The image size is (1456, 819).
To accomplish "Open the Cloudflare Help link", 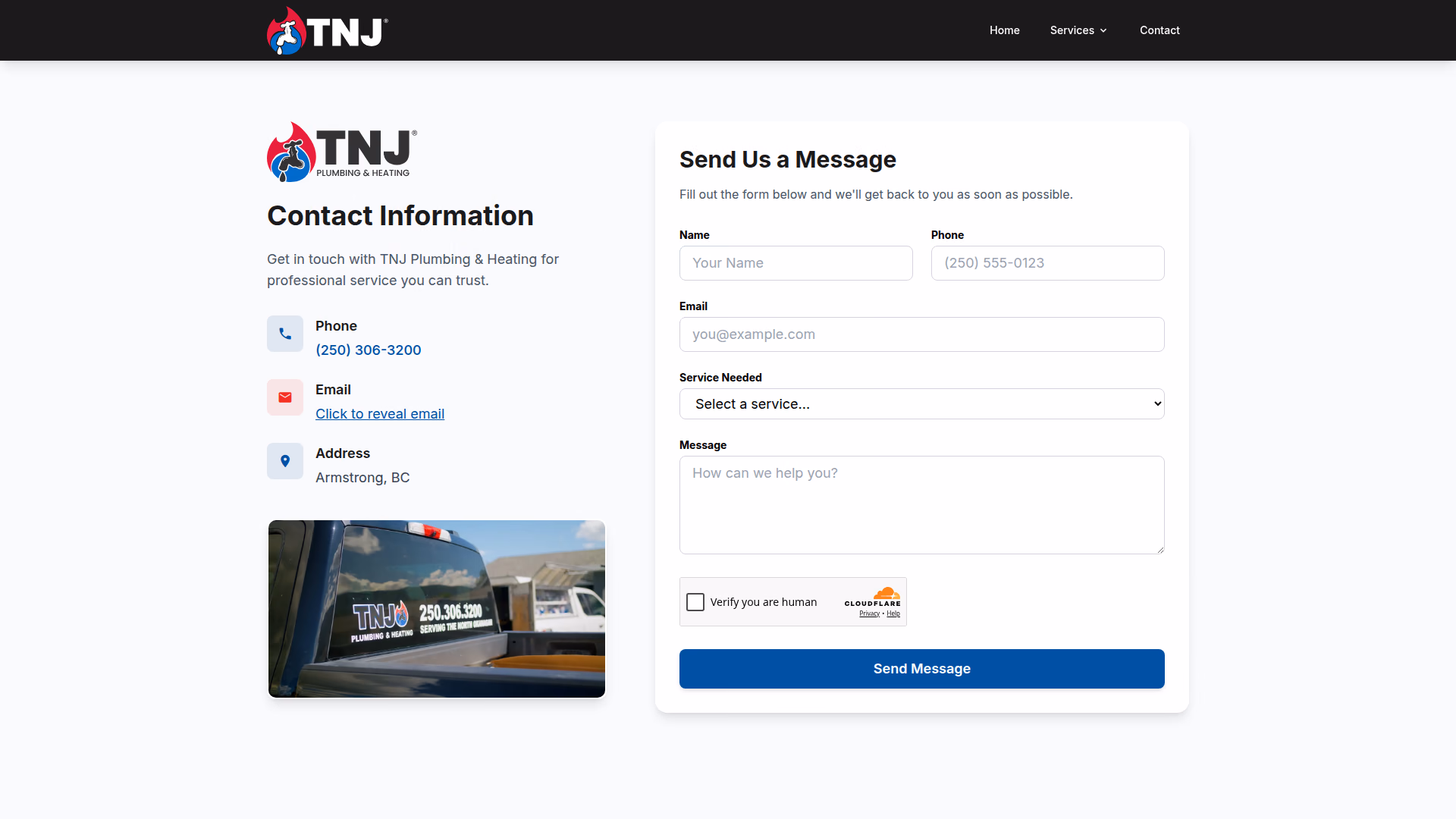I will tap(893, 613).
